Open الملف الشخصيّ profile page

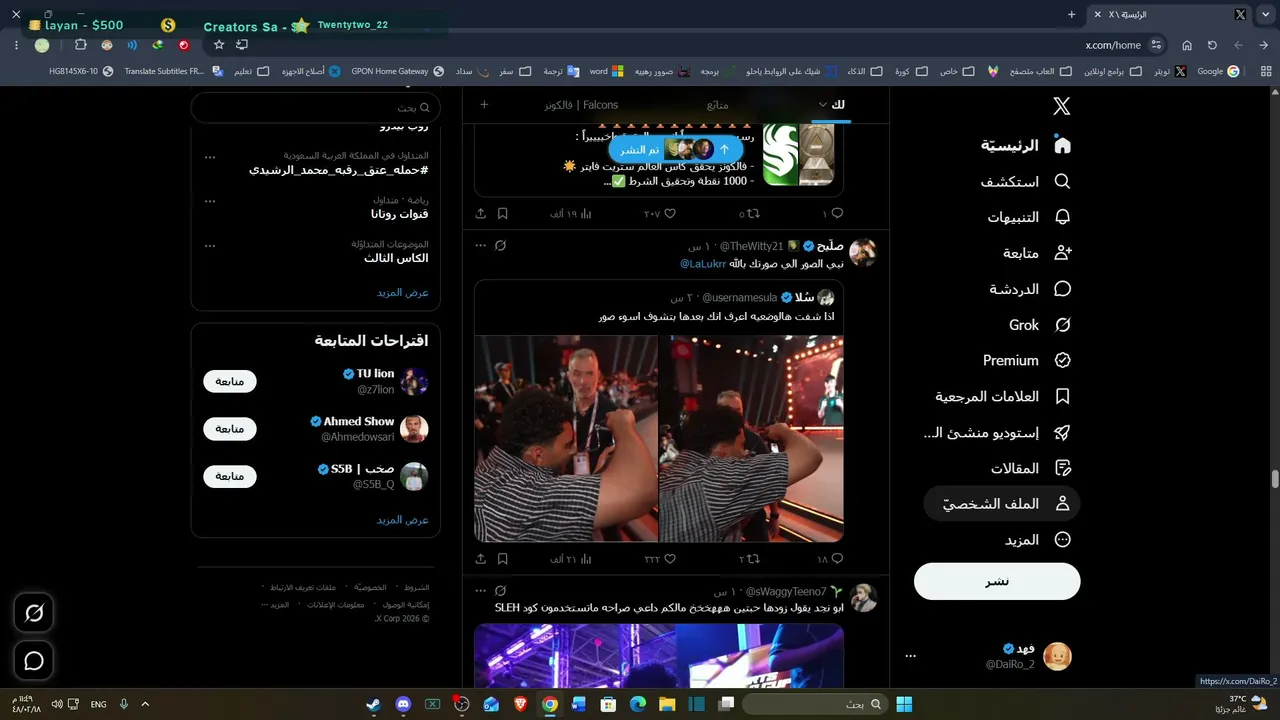pos(1003,504)
